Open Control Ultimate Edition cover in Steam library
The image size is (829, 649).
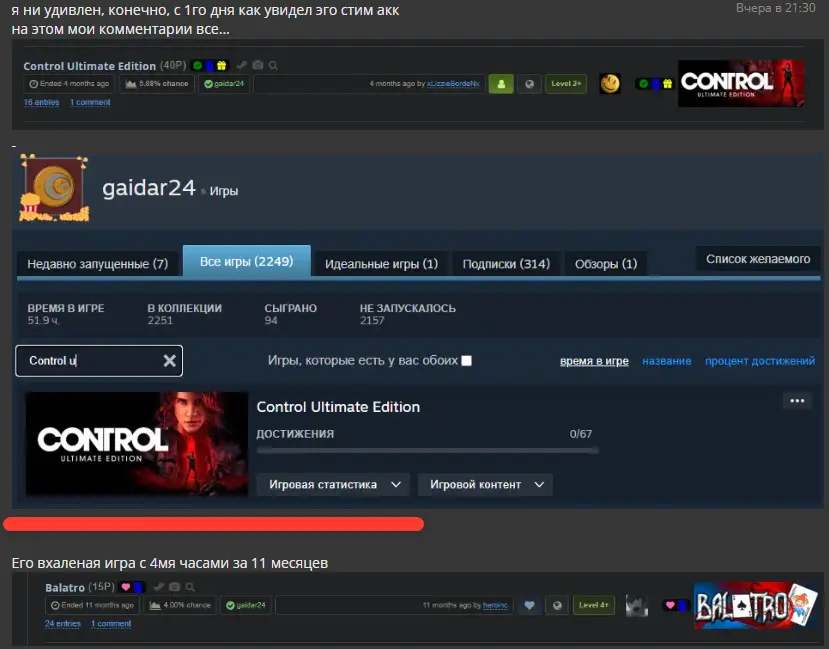click(137, 444)
